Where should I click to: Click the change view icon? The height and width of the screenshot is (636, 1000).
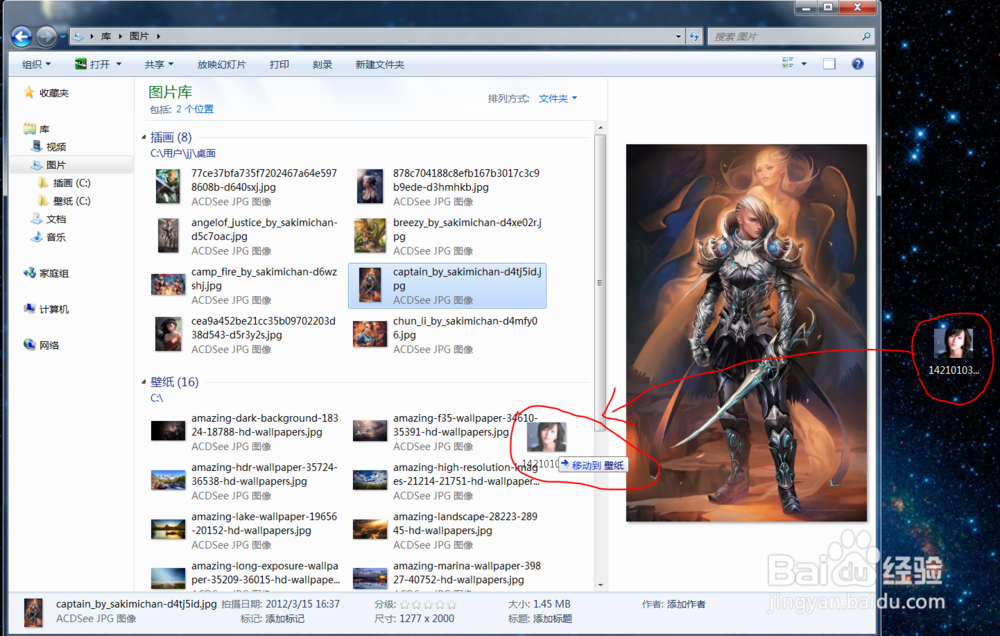pos(788,63)
